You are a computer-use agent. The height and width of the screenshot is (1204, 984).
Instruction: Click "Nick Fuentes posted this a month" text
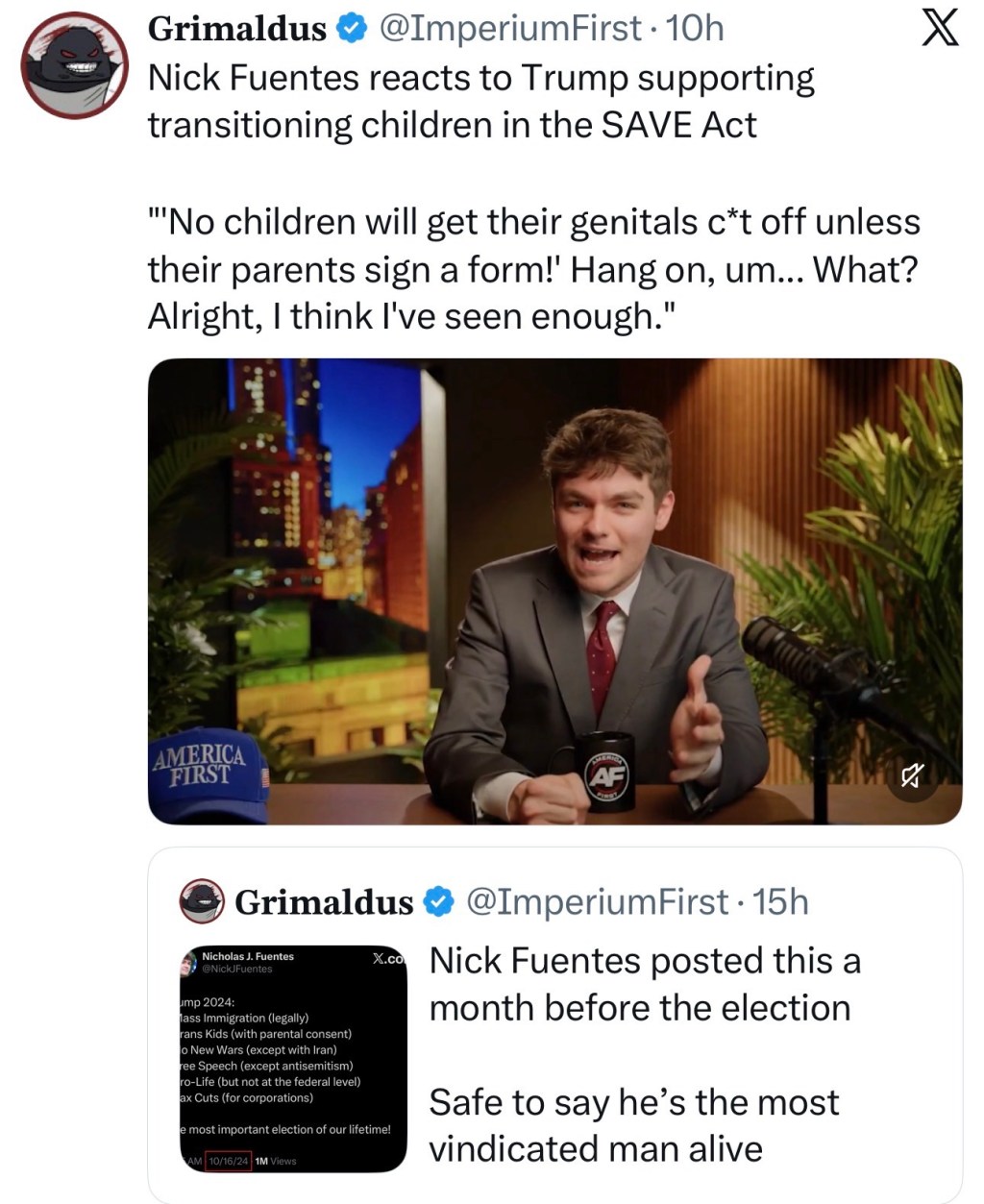(644, 984)
